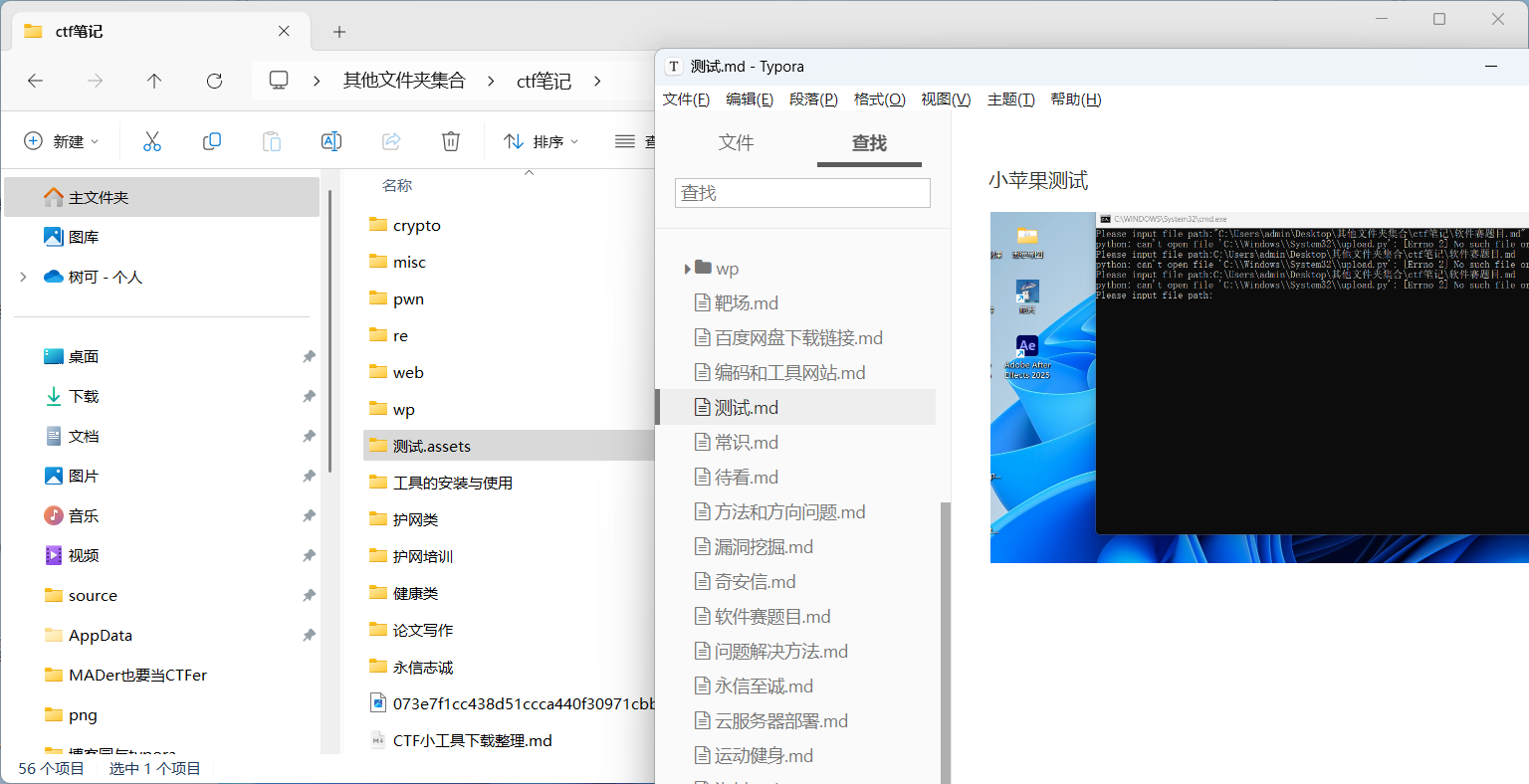
Task: Copy the selected item in Explorer
Action: (x=212, y=141)
